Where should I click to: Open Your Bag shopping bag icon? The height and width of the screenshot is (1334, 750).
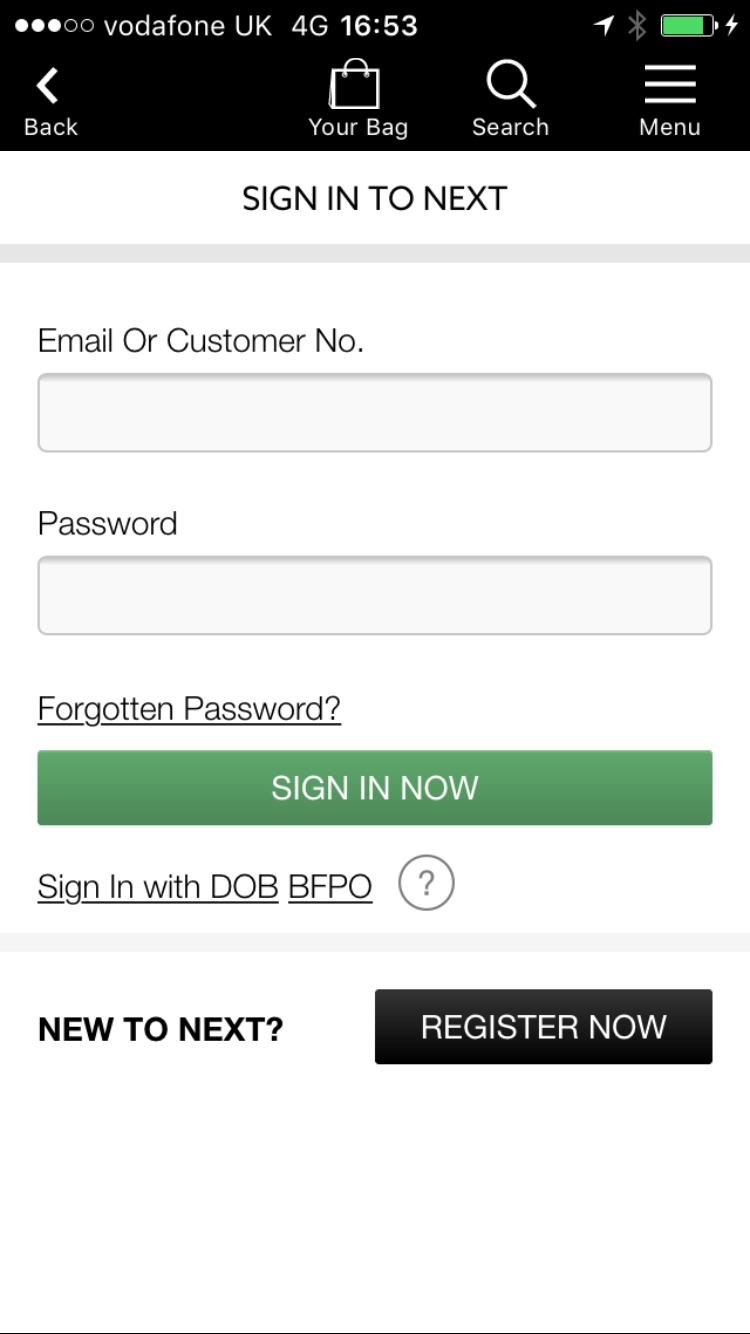pyautogui.click(x=356, y=85)
